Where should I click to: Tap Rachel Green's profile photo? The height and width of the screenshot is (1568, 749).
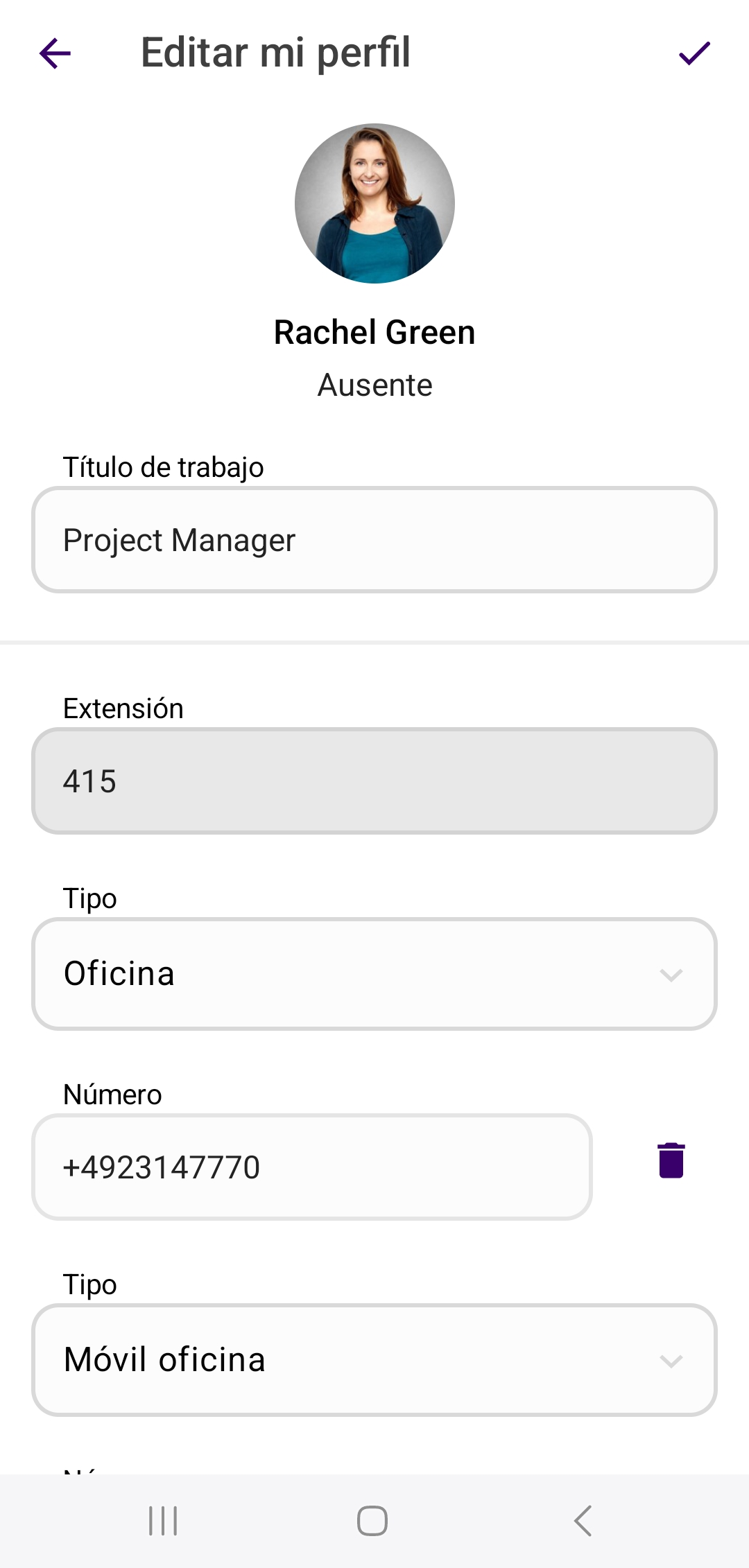374,203
